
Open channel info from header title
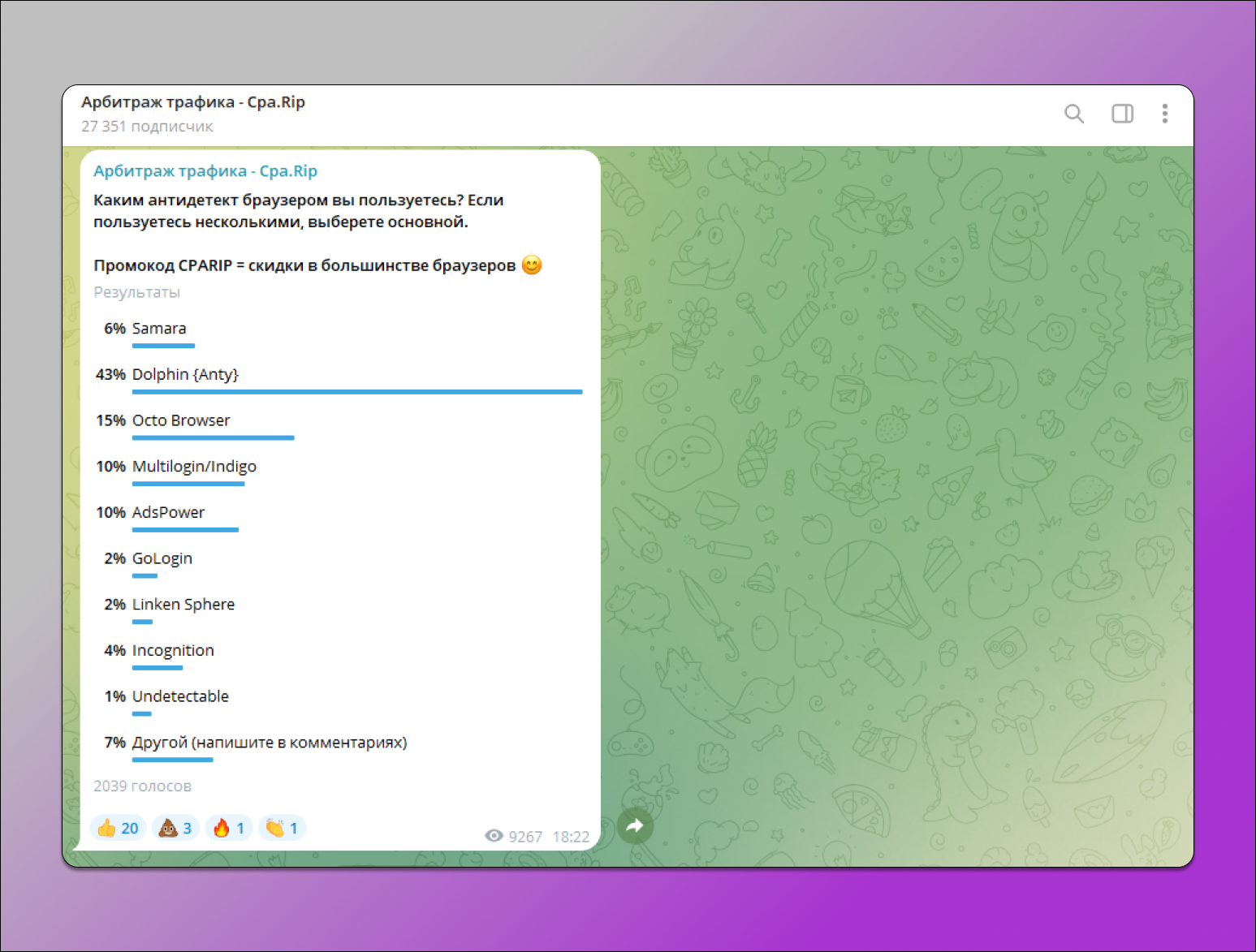(x=193, y=102)
